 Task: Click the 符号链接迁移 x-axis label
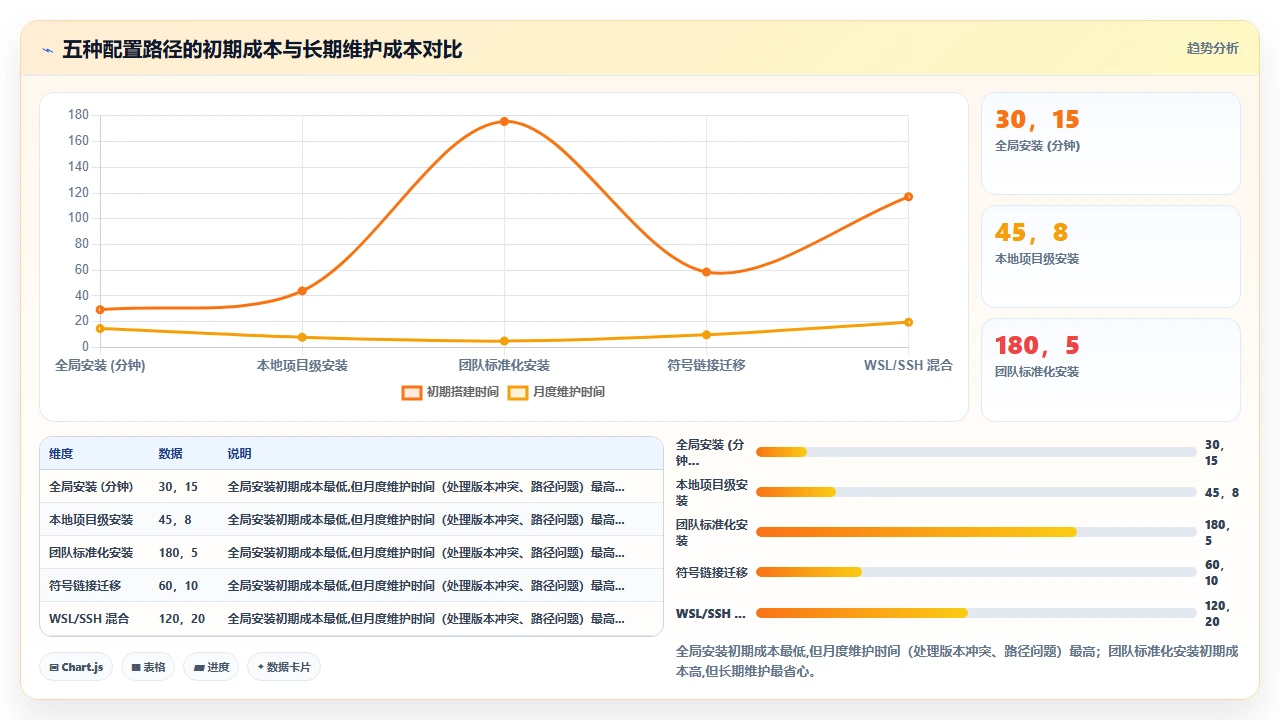point(706,365)
